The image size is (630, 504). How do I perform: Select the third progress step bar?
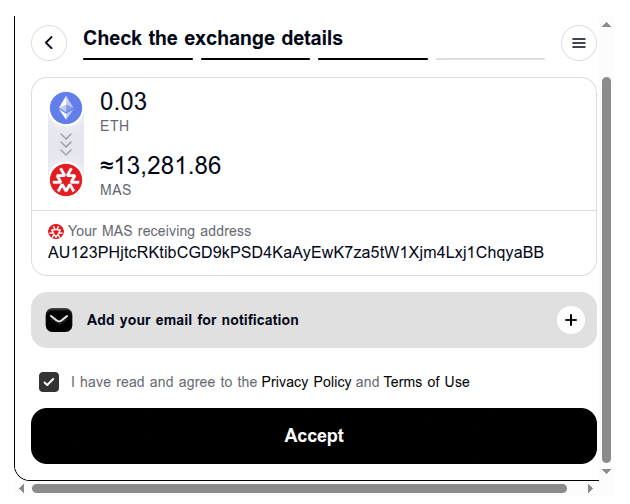pyautogui.click(x=373, y=59)
